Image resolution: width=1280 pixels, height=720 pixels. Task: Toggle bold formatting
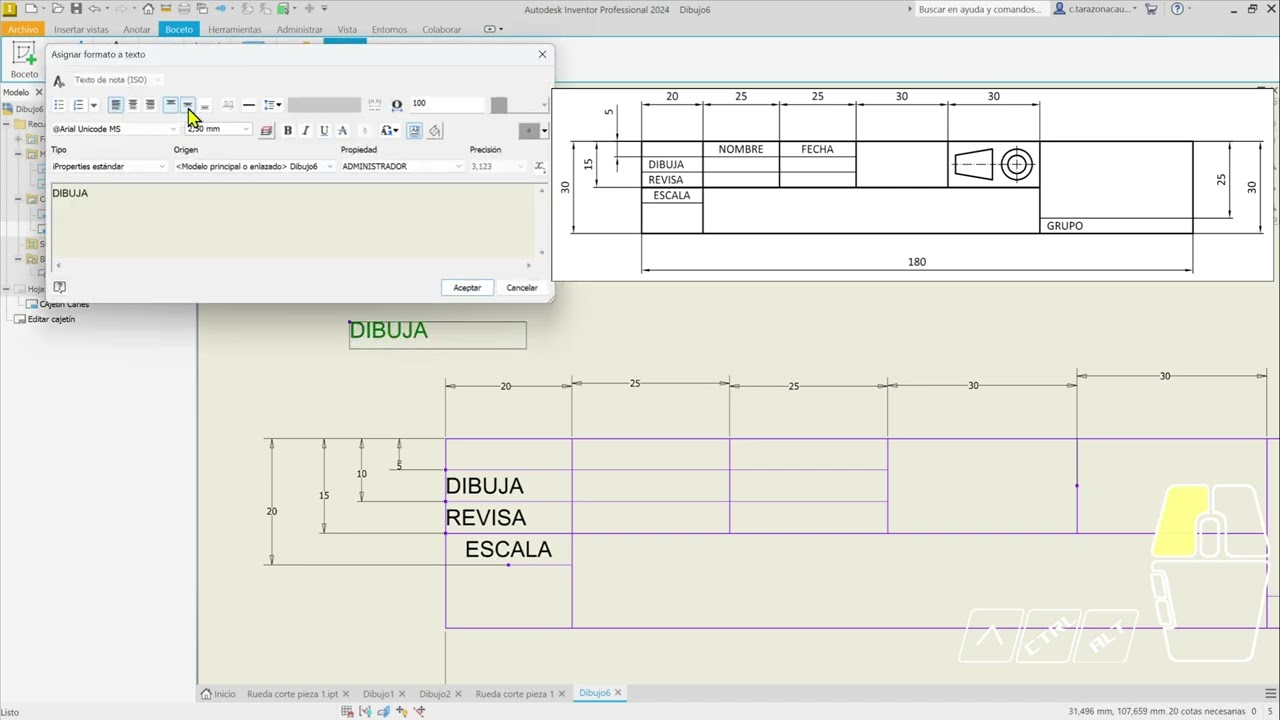coord(288,130)
